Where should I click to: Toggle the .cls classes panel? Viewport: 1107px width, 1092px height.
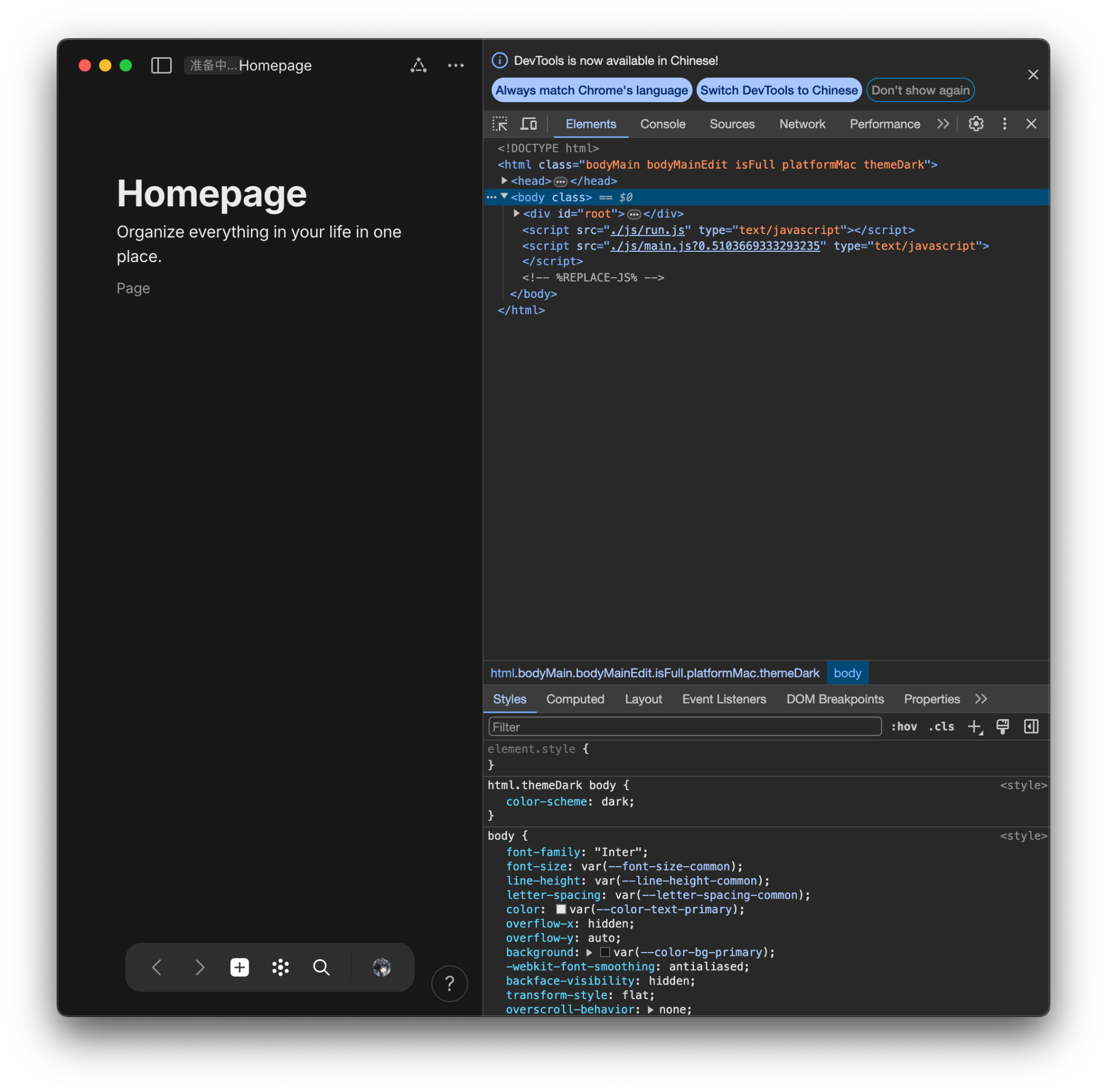942,727
